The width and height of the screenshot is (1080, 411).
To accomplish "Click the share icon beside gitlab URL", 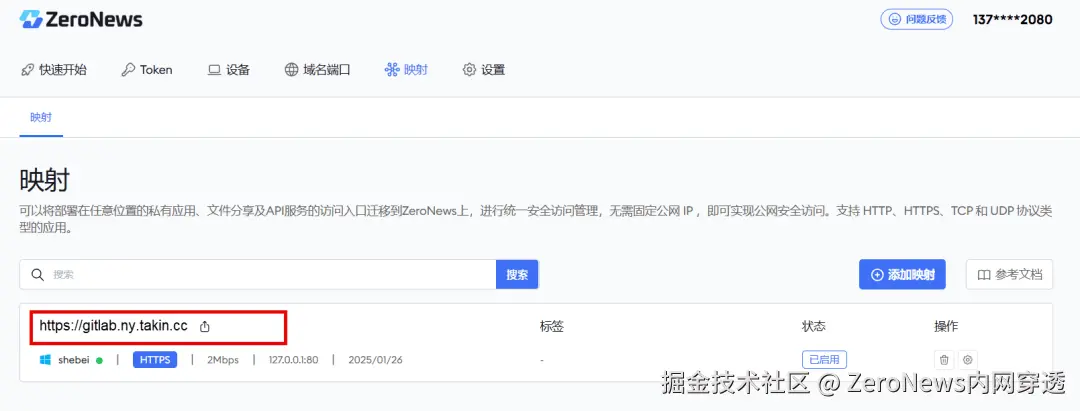I will pyautogui.click(x=205, y=326).
